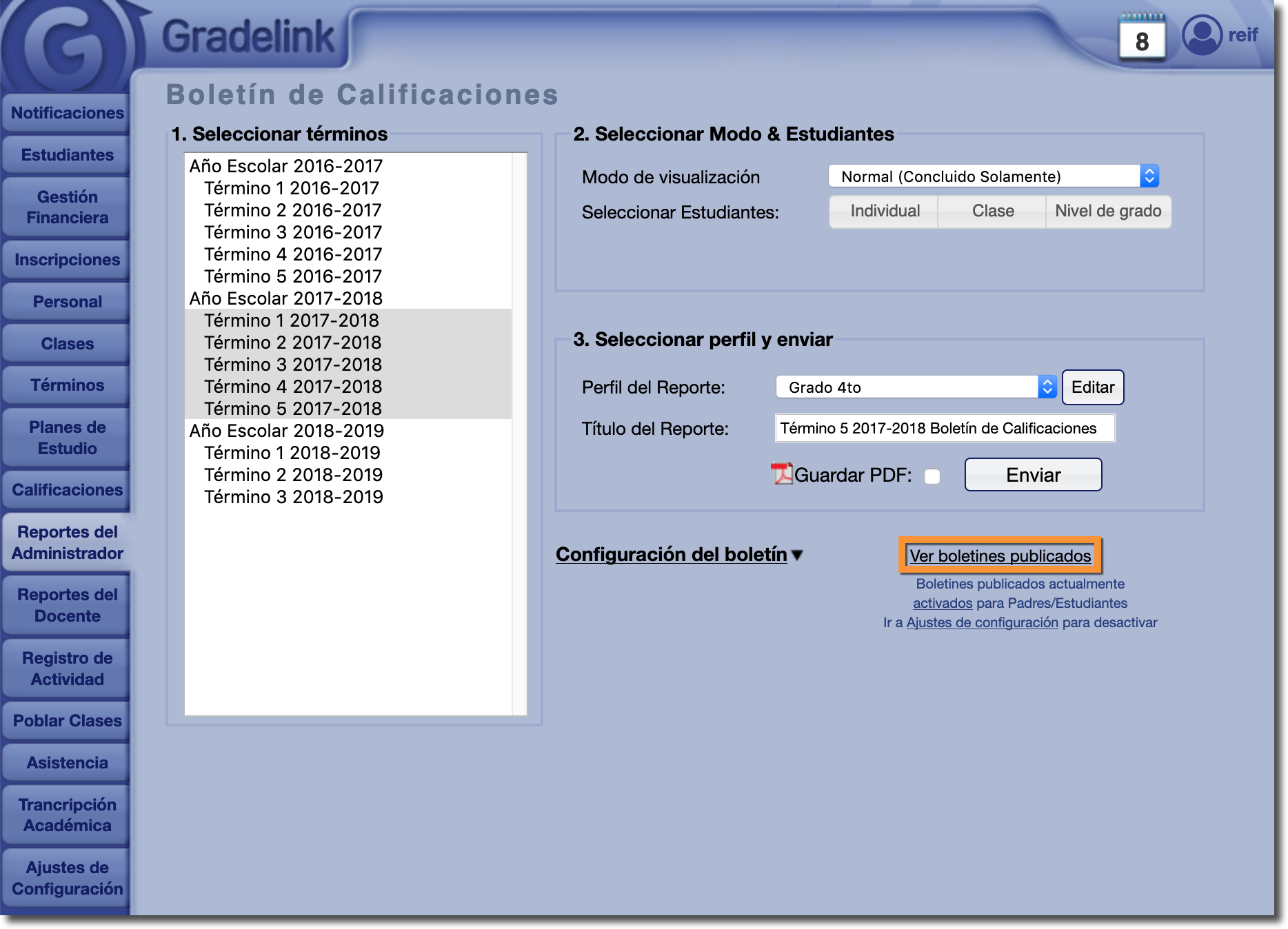
Task: Click the Editar button for report profile
Action: pyautogui.click(x=1092, y=387)
